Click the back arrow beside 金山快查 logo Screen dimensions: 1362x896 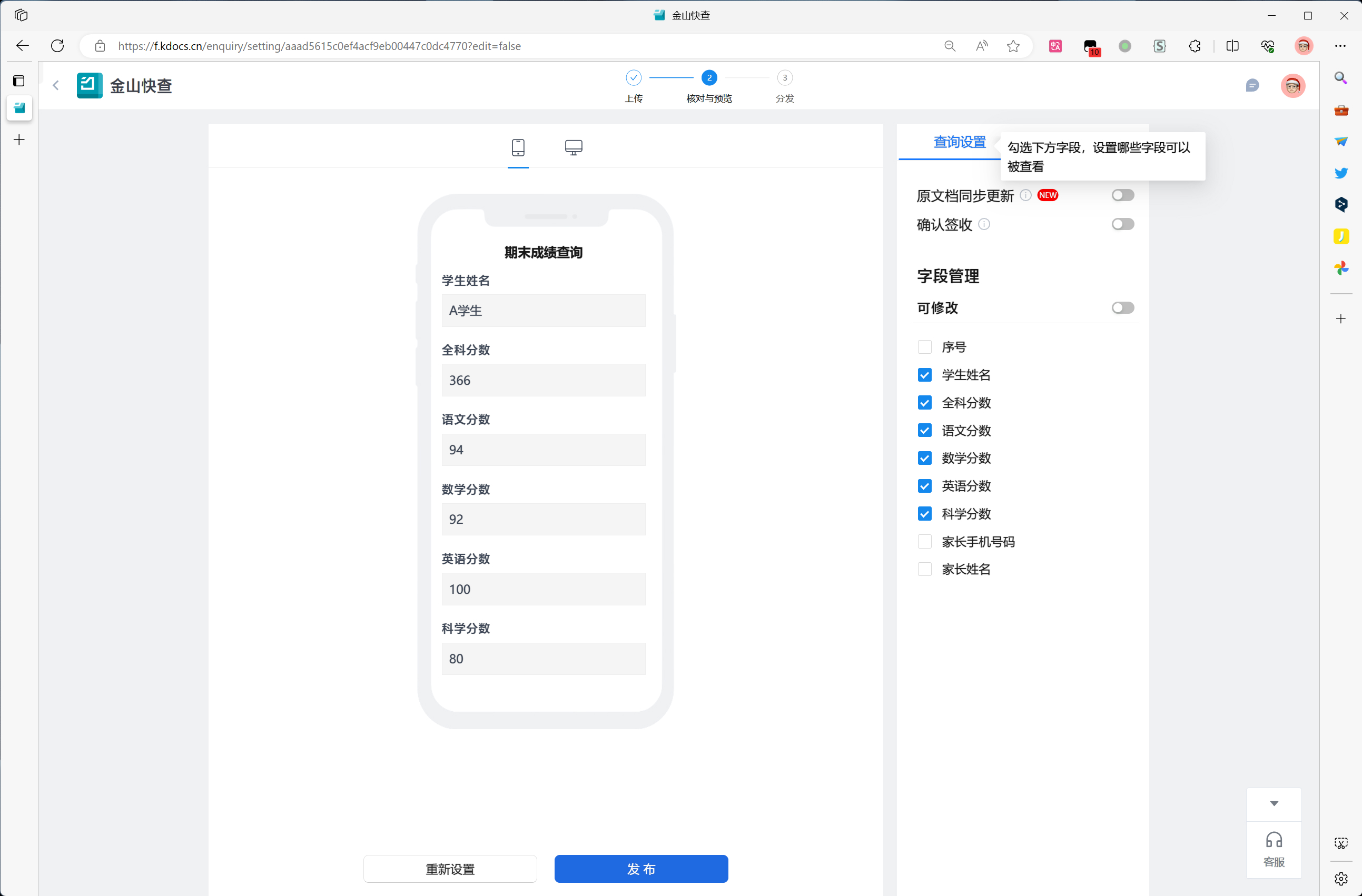point(55,86)
